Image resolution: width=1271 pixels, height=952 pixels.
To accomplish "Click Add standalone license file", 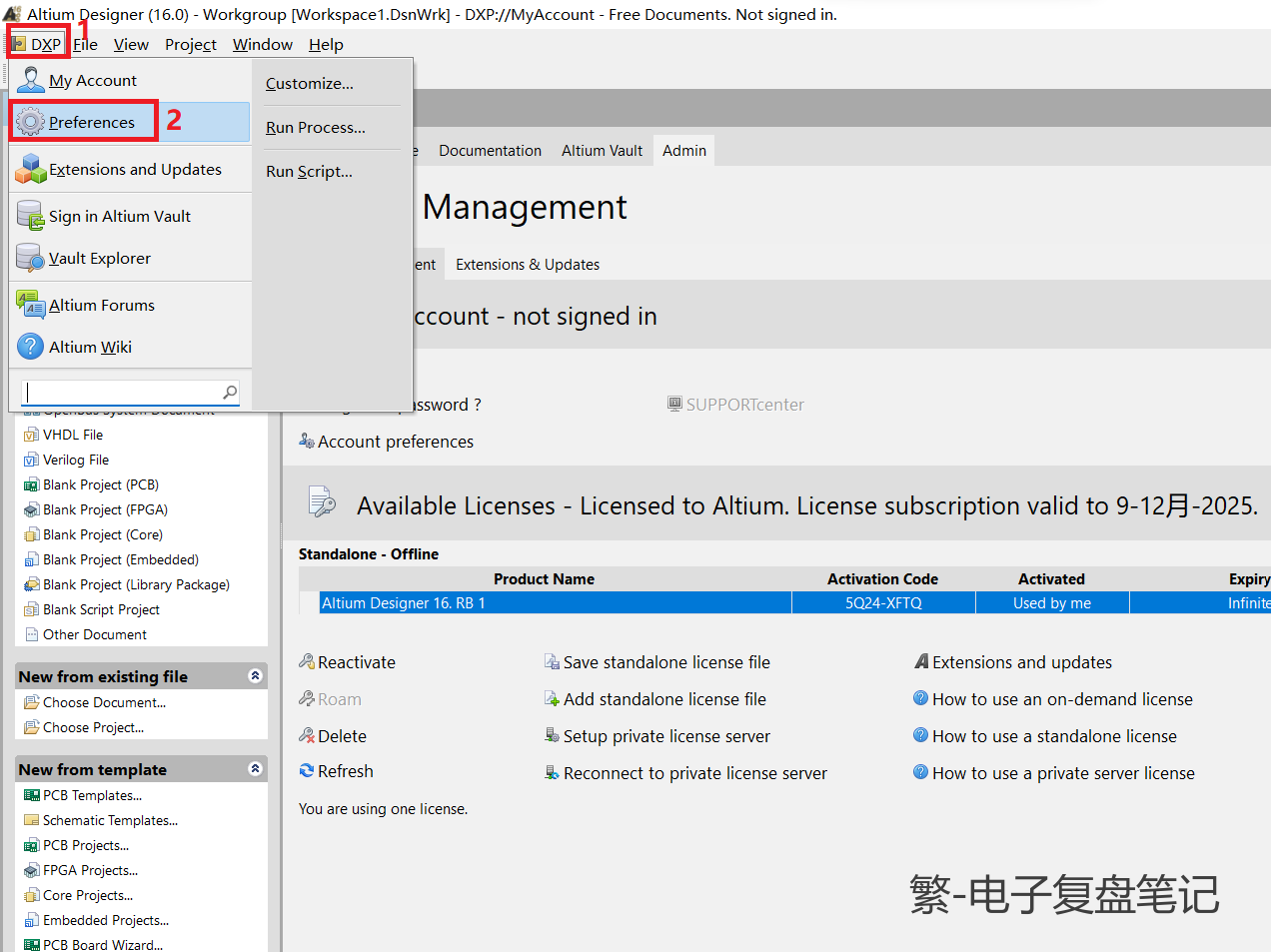I will point(654,699).
